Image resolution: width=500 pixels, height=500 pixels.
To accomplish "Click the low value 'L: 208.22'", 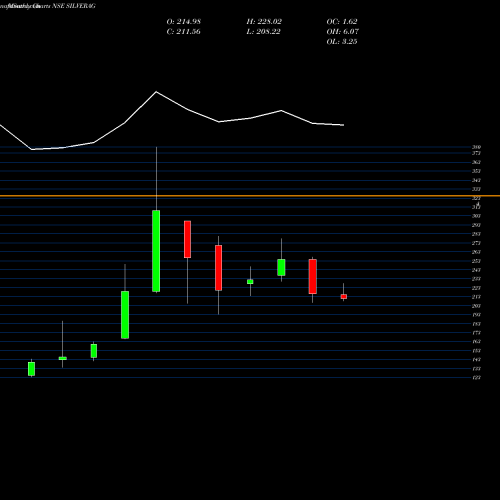I will pos(263,32).
